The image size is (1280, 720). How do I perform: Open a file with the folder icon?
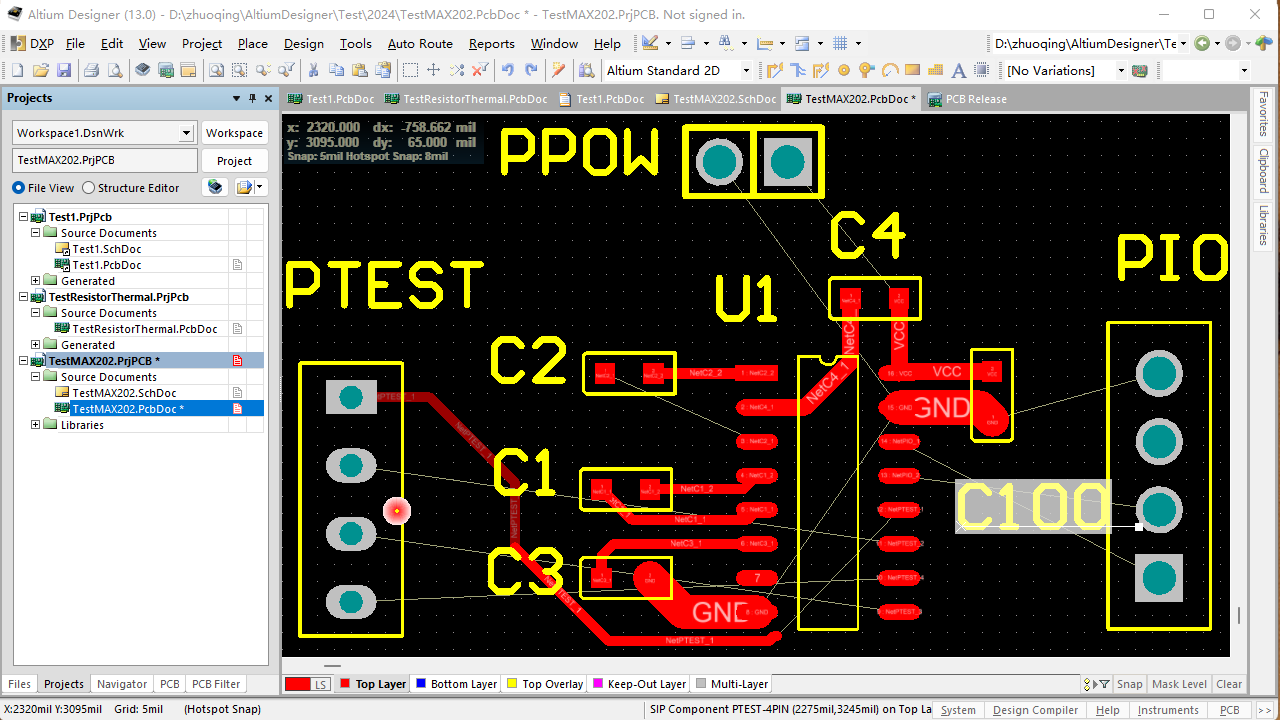[41, 70]
